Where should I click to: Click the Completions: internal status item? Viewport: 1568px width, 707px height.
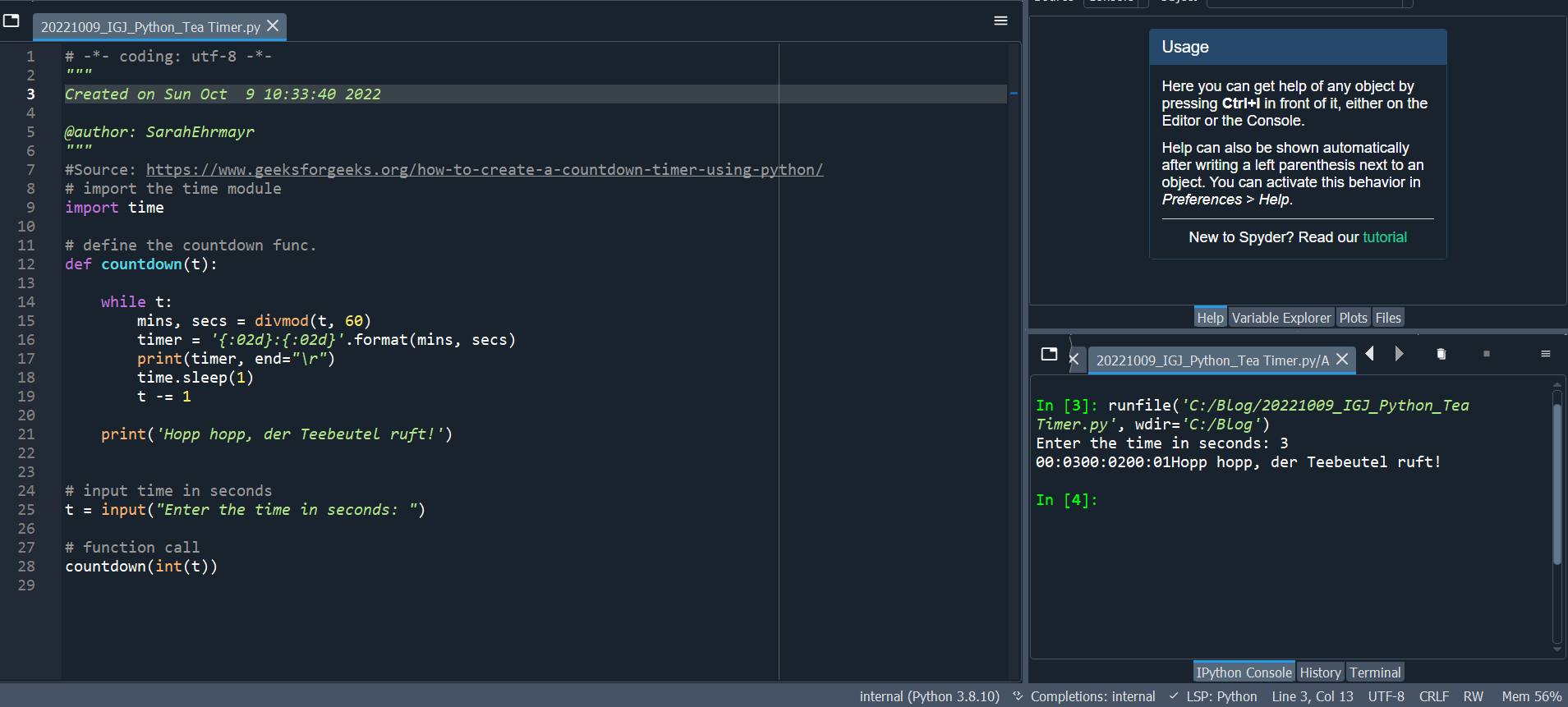pos(1092,696)
